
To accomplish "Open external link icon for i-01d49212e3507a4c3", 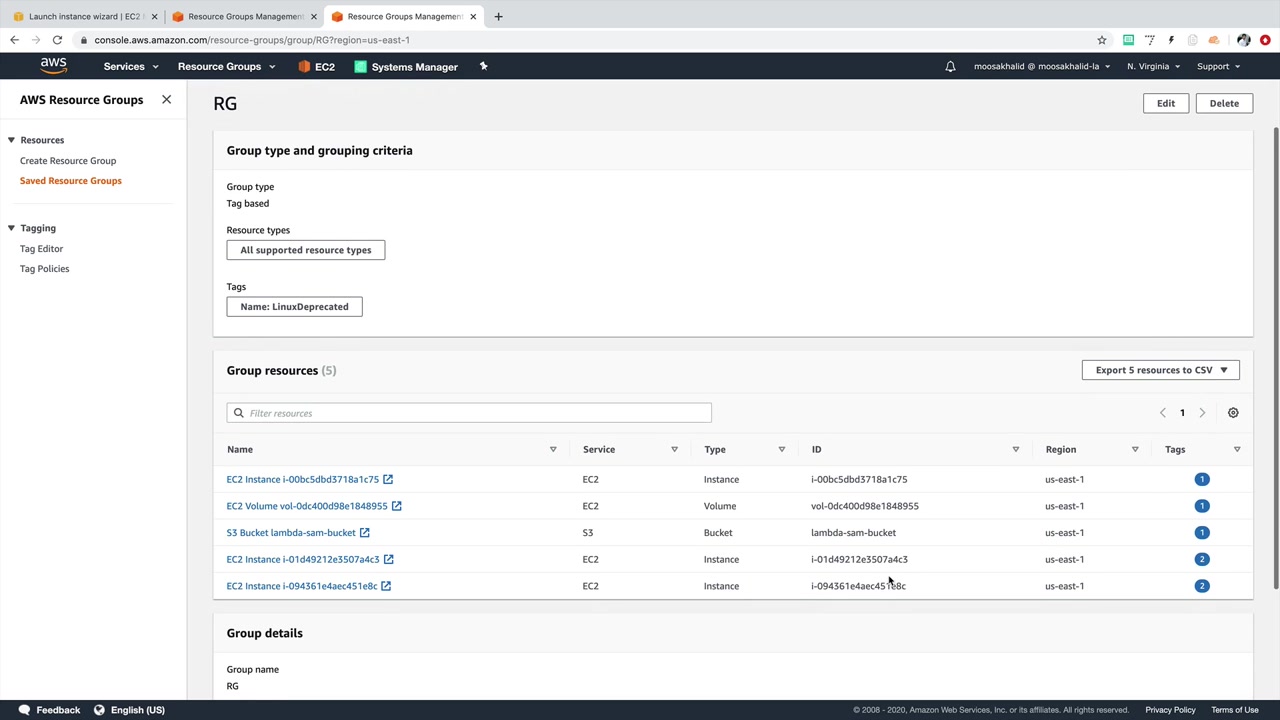I will [x=389, y=560].
